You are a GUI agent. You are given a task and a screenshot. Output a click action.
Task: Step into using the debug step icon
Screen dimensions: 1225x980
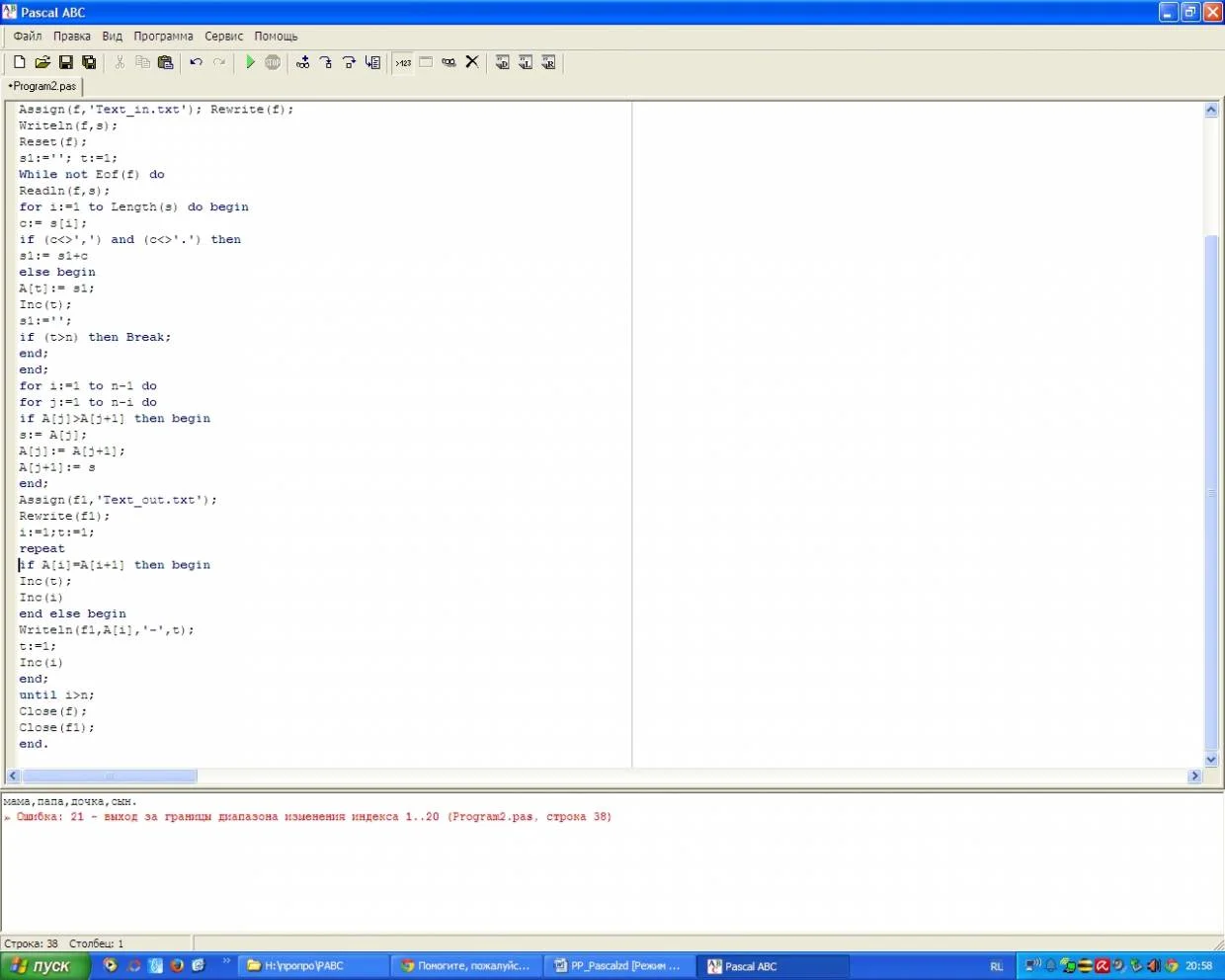326,62
